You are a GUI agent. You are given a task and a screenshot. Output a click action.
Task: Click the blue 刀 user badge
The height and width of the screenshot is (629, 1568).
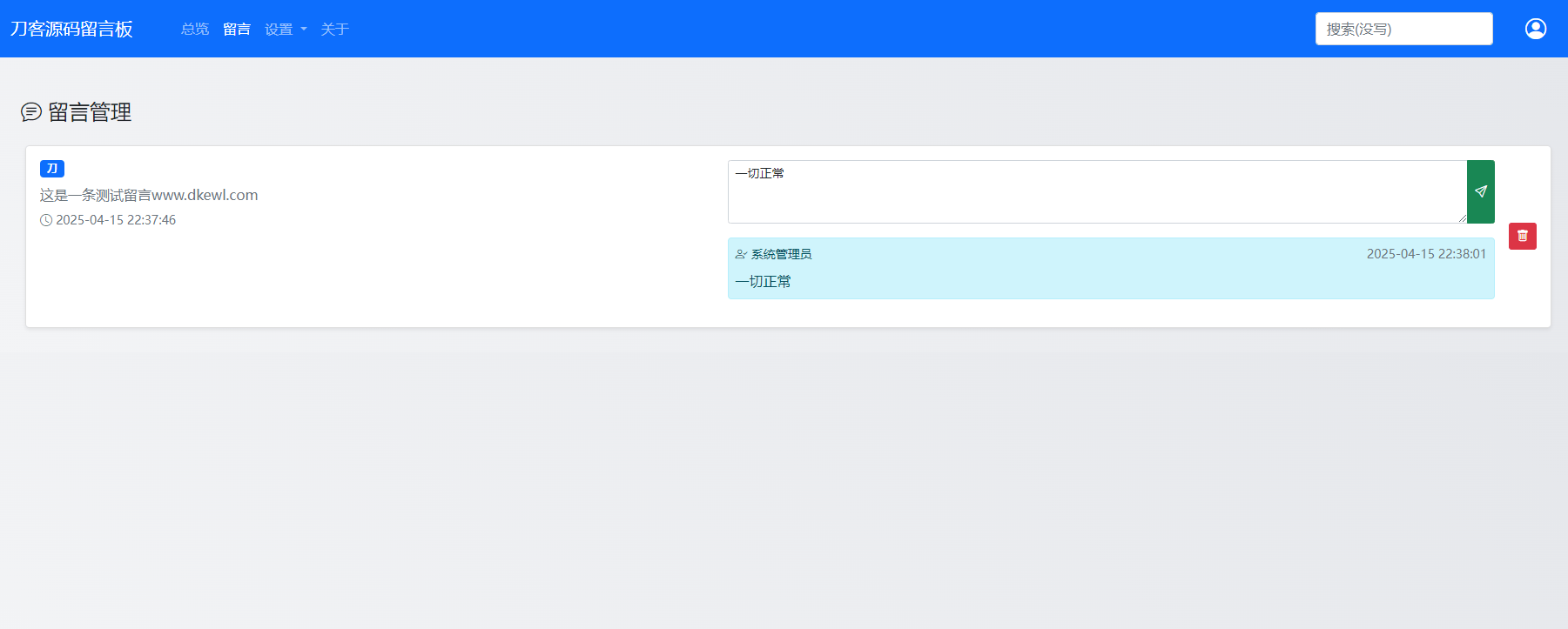[x=52, y=169]
